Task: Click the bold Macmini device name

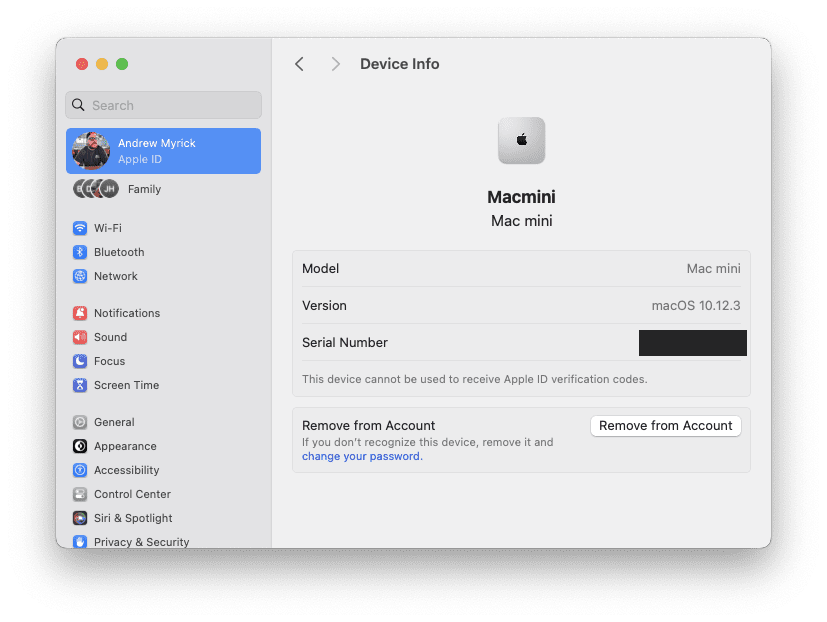Action: pyautogui.click(x=521, y=197)
